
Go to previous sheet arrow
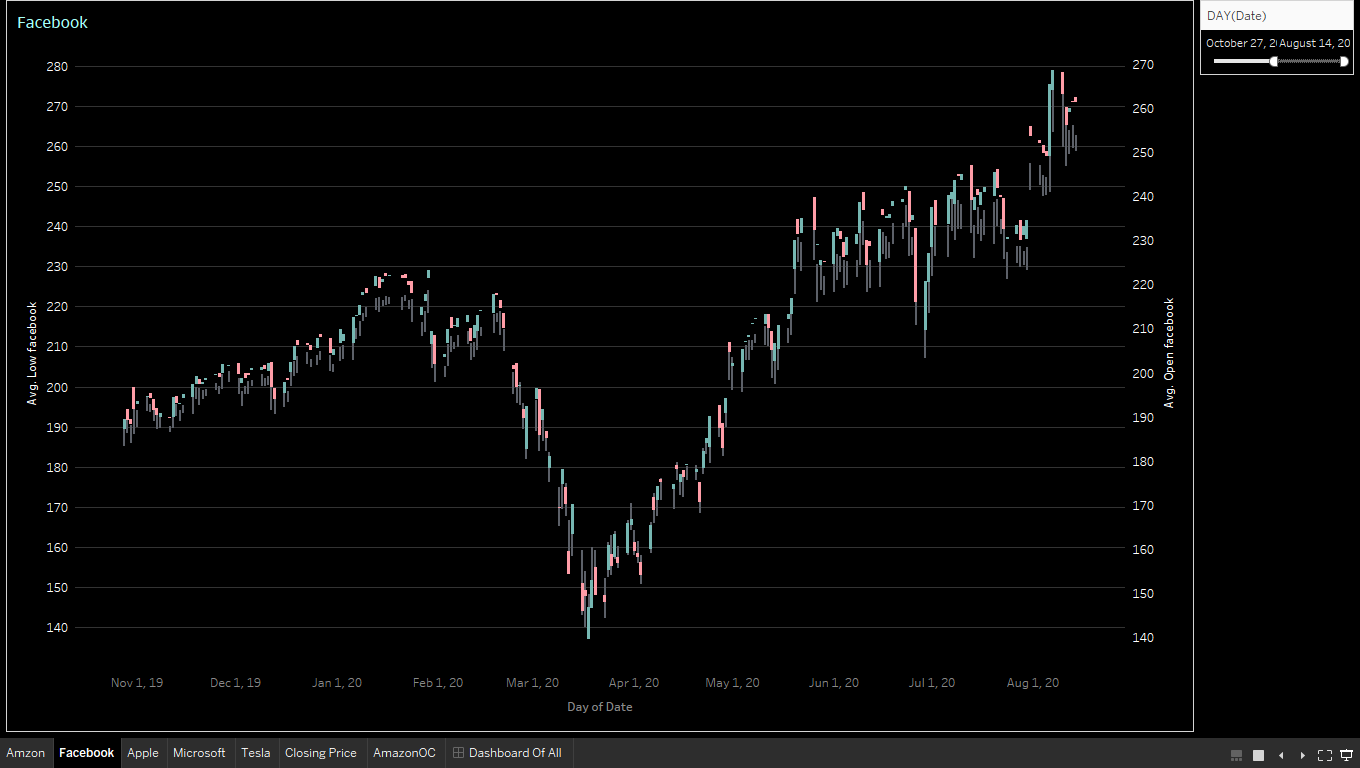(x=1281, y=755)
